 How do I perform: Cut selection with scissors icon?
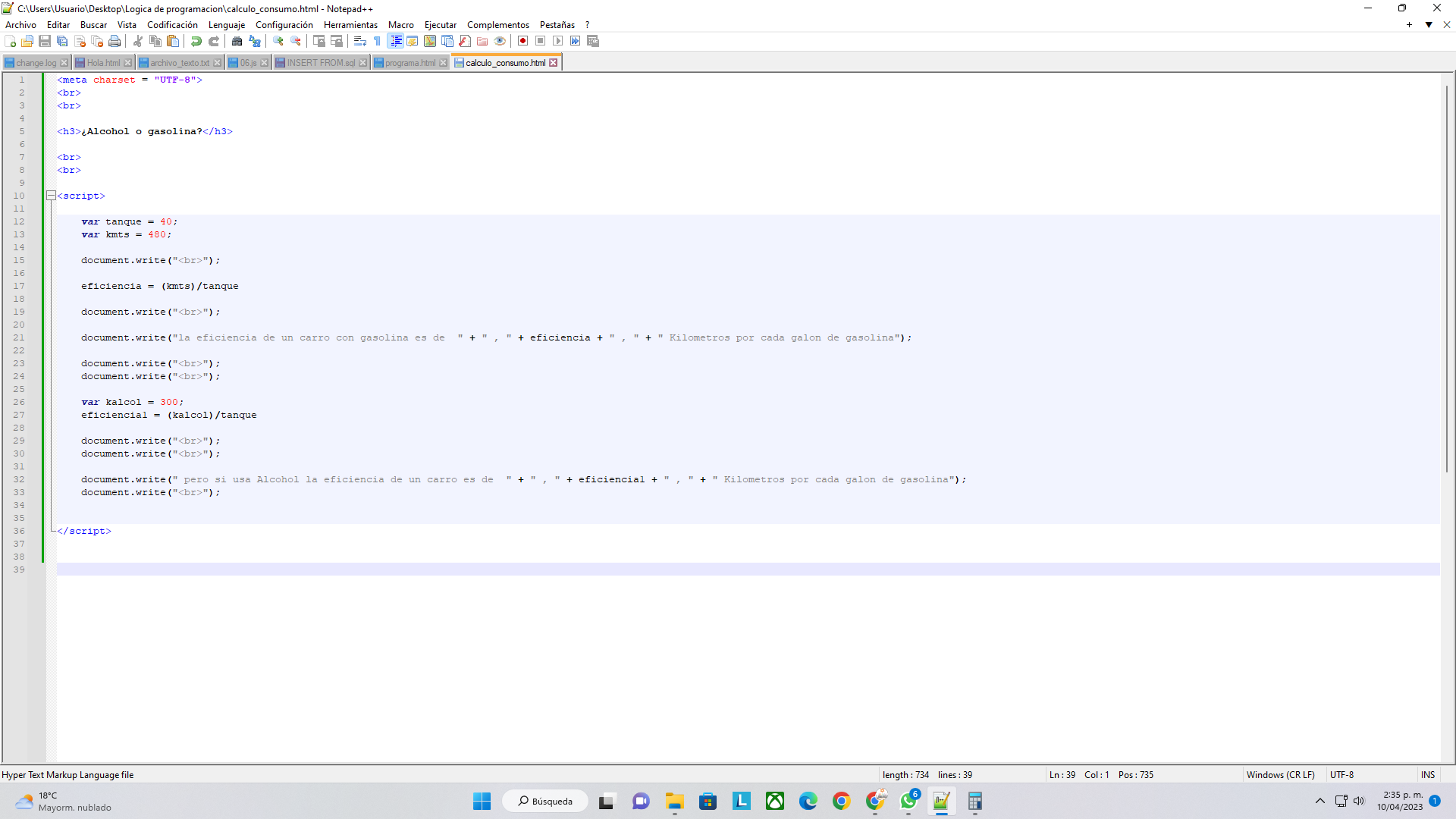point(138,41)
